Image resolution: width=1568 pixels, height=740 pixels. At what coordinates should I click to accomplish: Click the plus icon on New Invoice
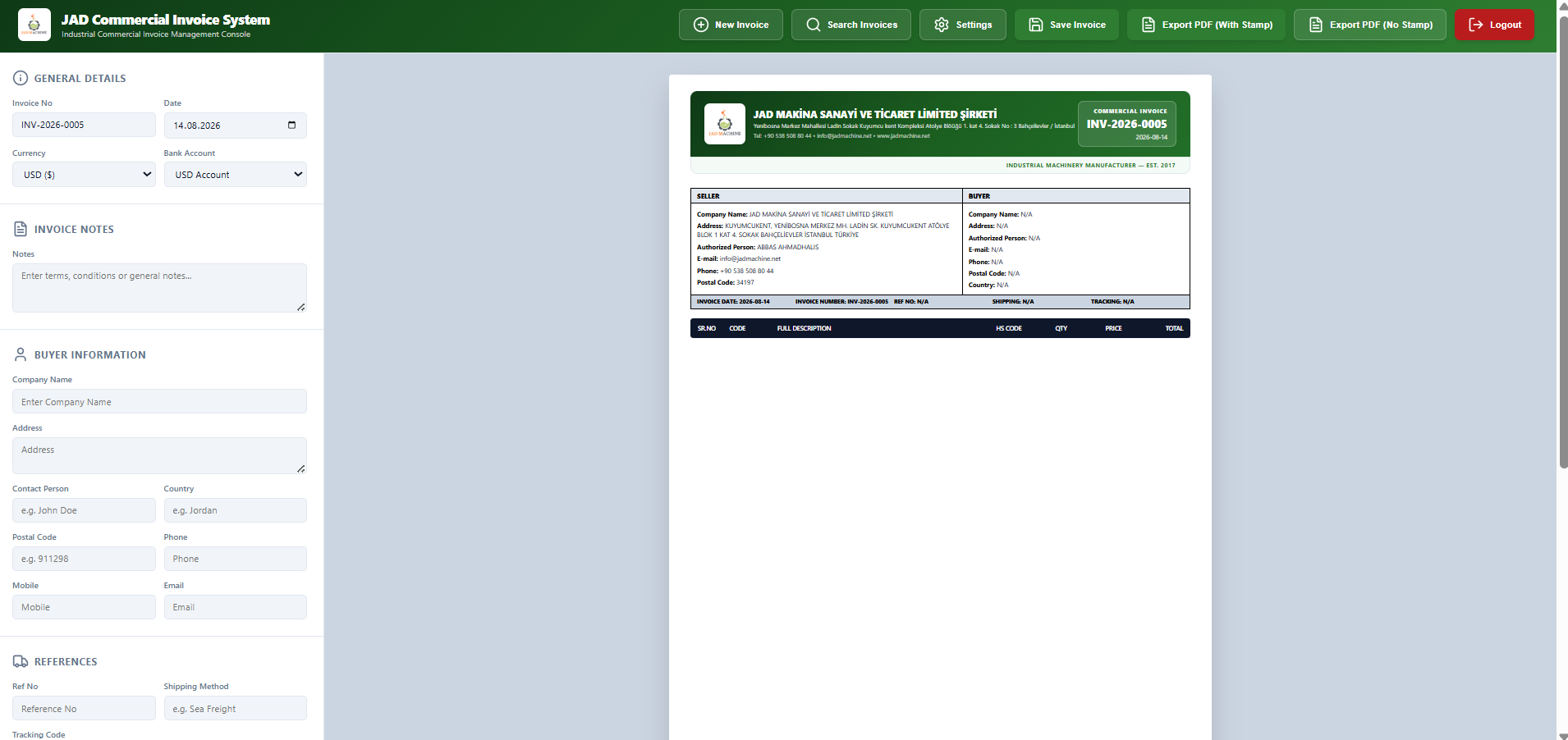click(x=701, y=25)
